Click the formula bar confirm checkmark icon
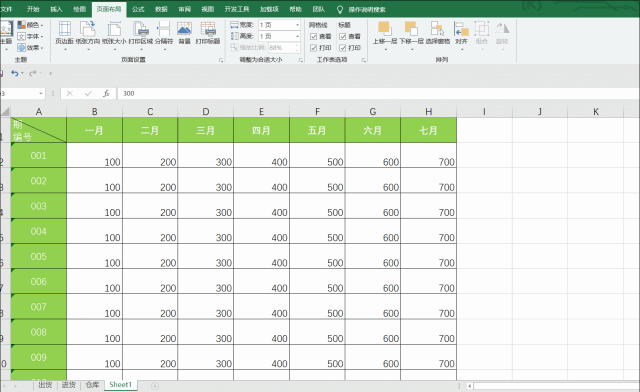This screenshot has height=392, width=640. [88, 94]
